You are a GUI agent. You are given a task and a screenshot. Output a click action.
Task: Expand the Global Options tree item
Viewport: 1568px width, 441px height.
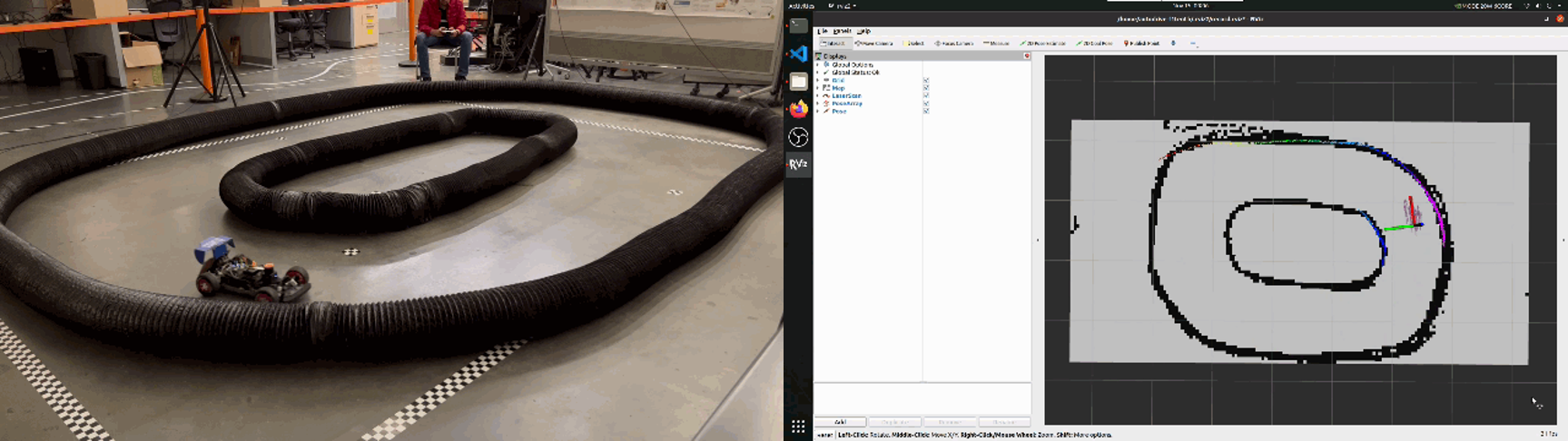click(x=818, y=64)
